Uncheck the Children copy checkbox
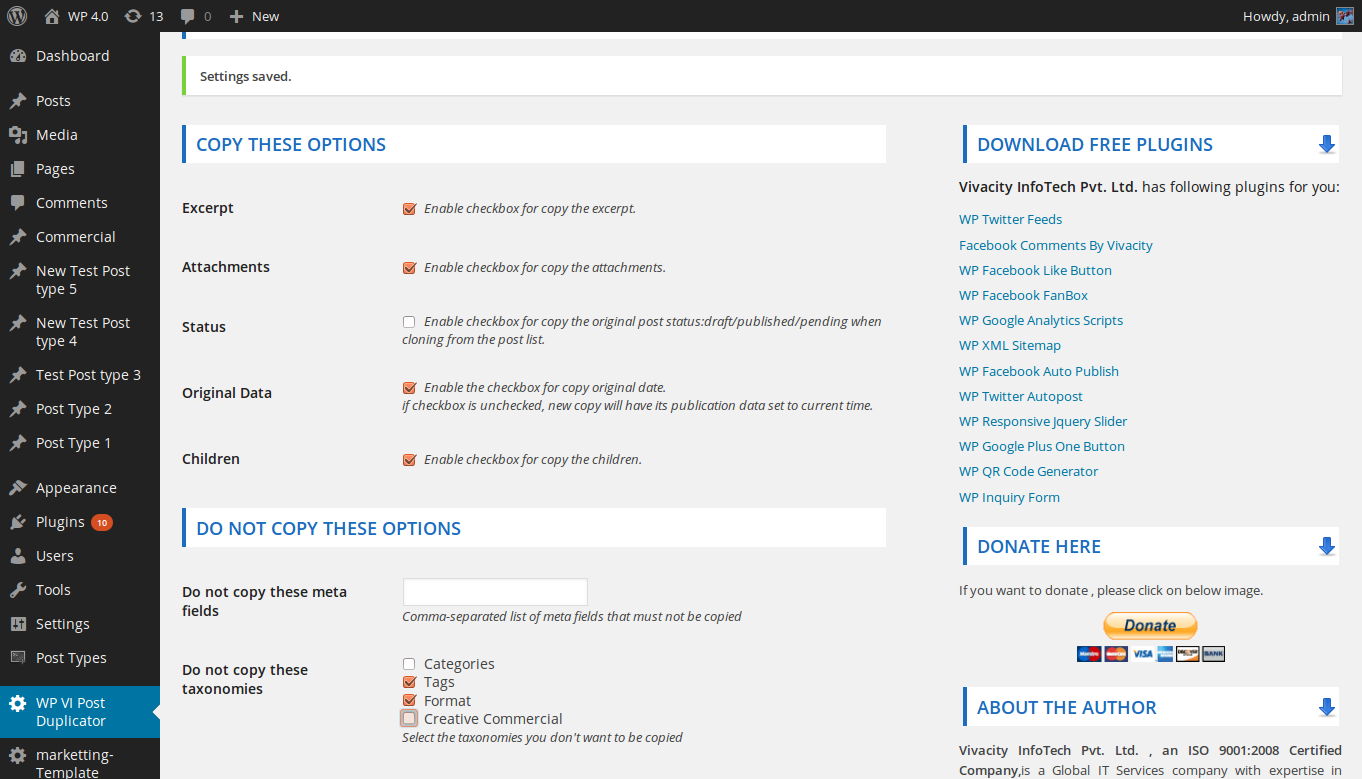 pos(409,460)
